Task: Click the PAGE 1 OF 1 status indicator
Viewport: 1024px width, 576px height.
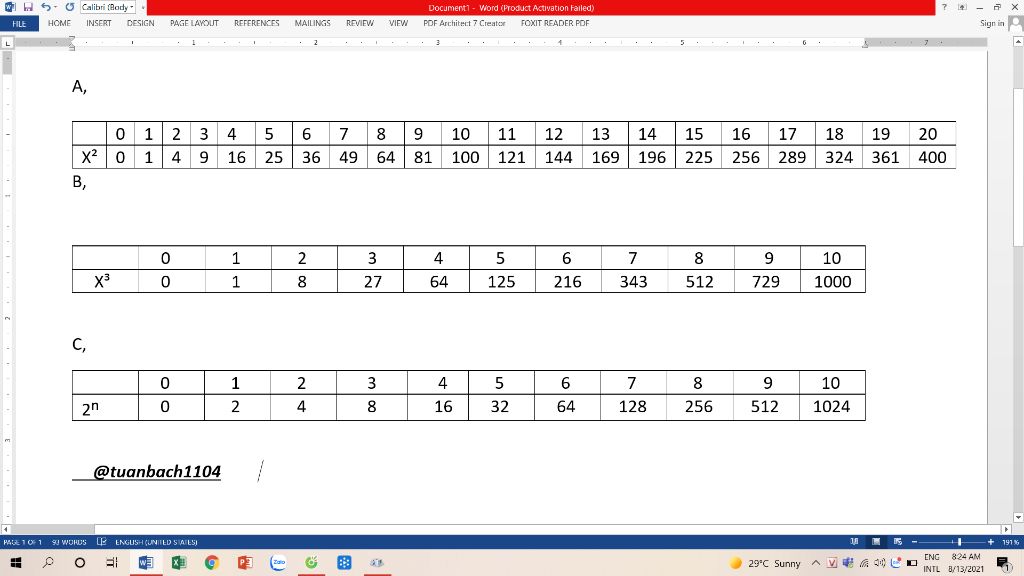Action: point(23,542)
